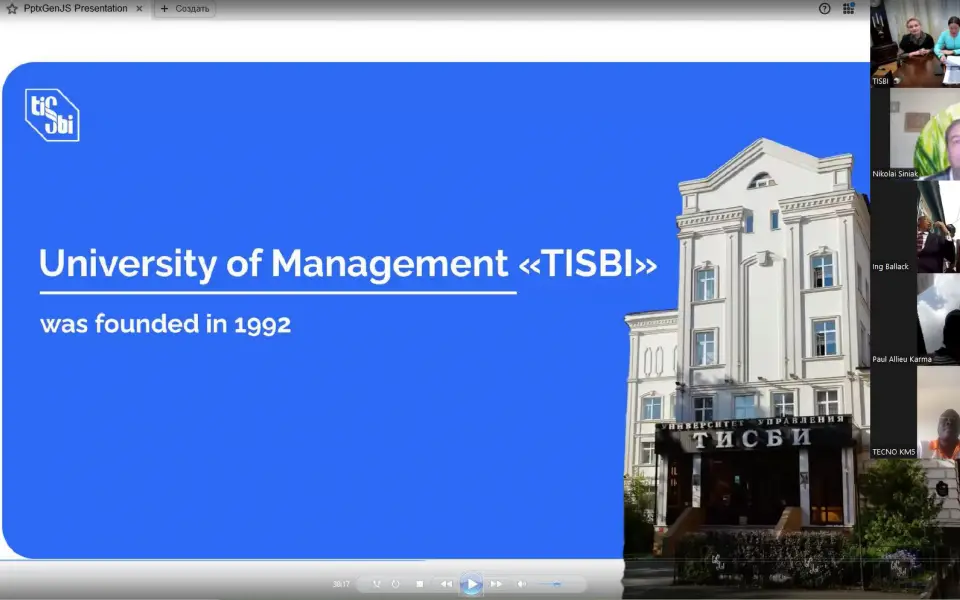Click the star icon beside tab title
Viewport: 960px width, 600px height.
click(12, 9)
